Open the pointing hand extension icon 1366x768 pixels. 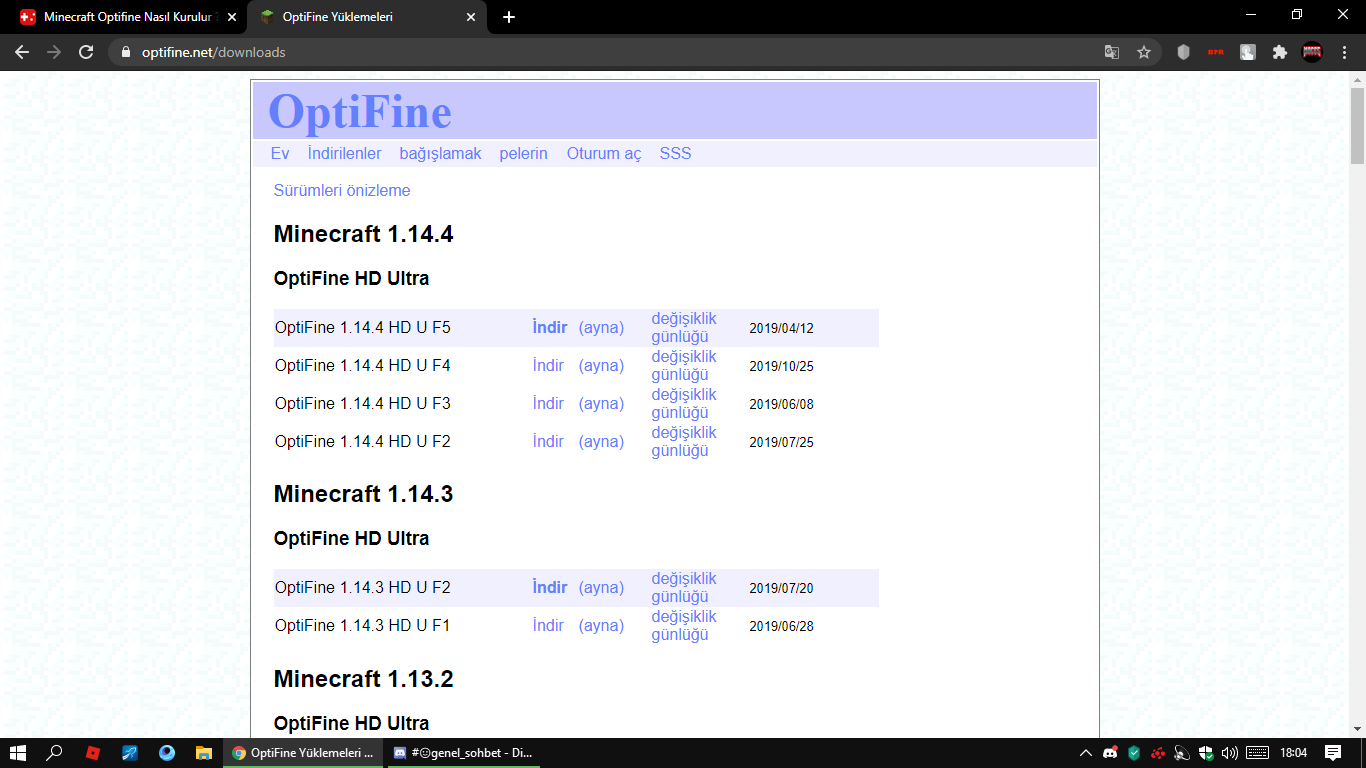point(1248,52)
